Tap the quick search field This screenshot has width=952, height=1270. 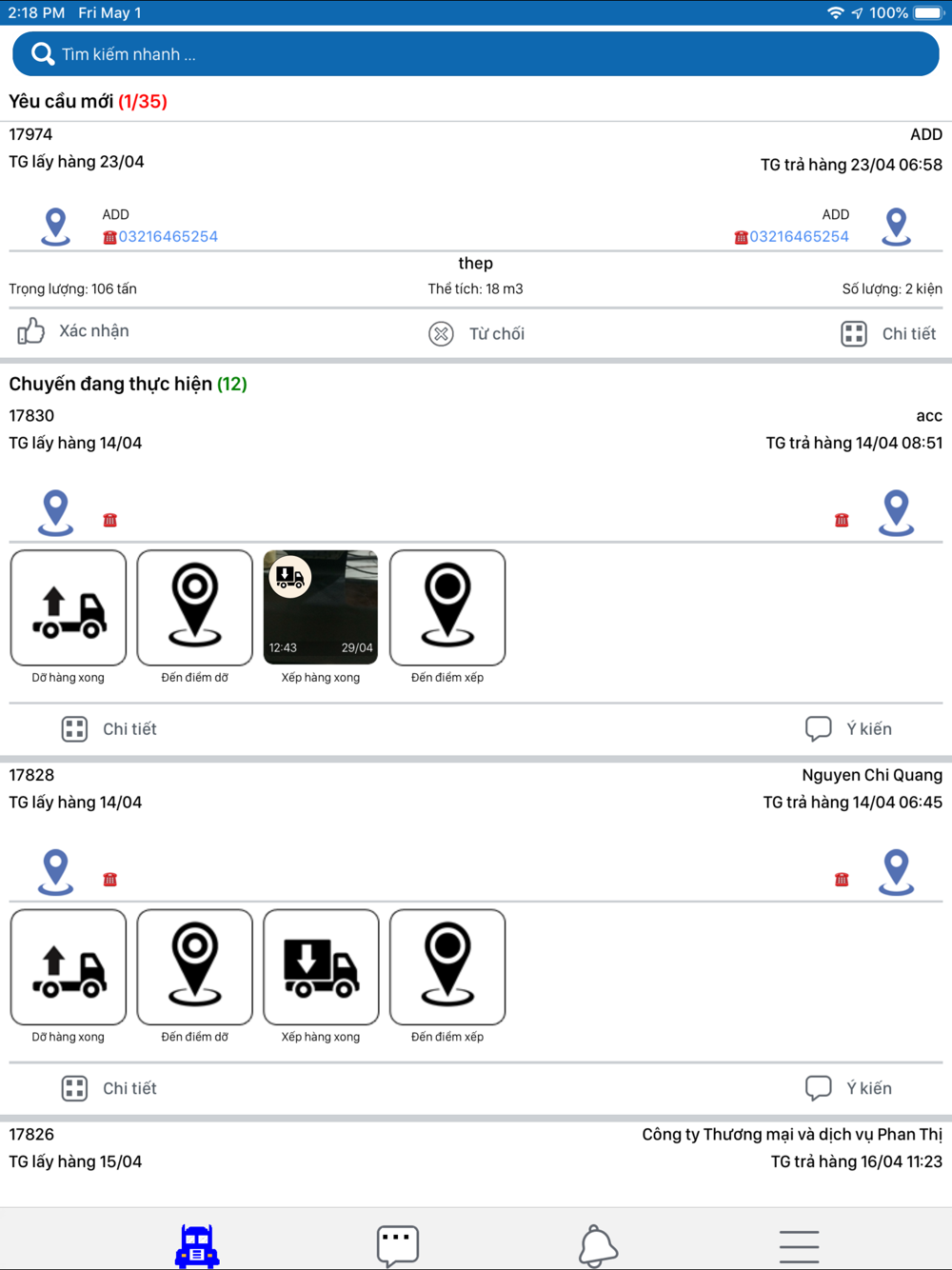click(x=475, y=54)
